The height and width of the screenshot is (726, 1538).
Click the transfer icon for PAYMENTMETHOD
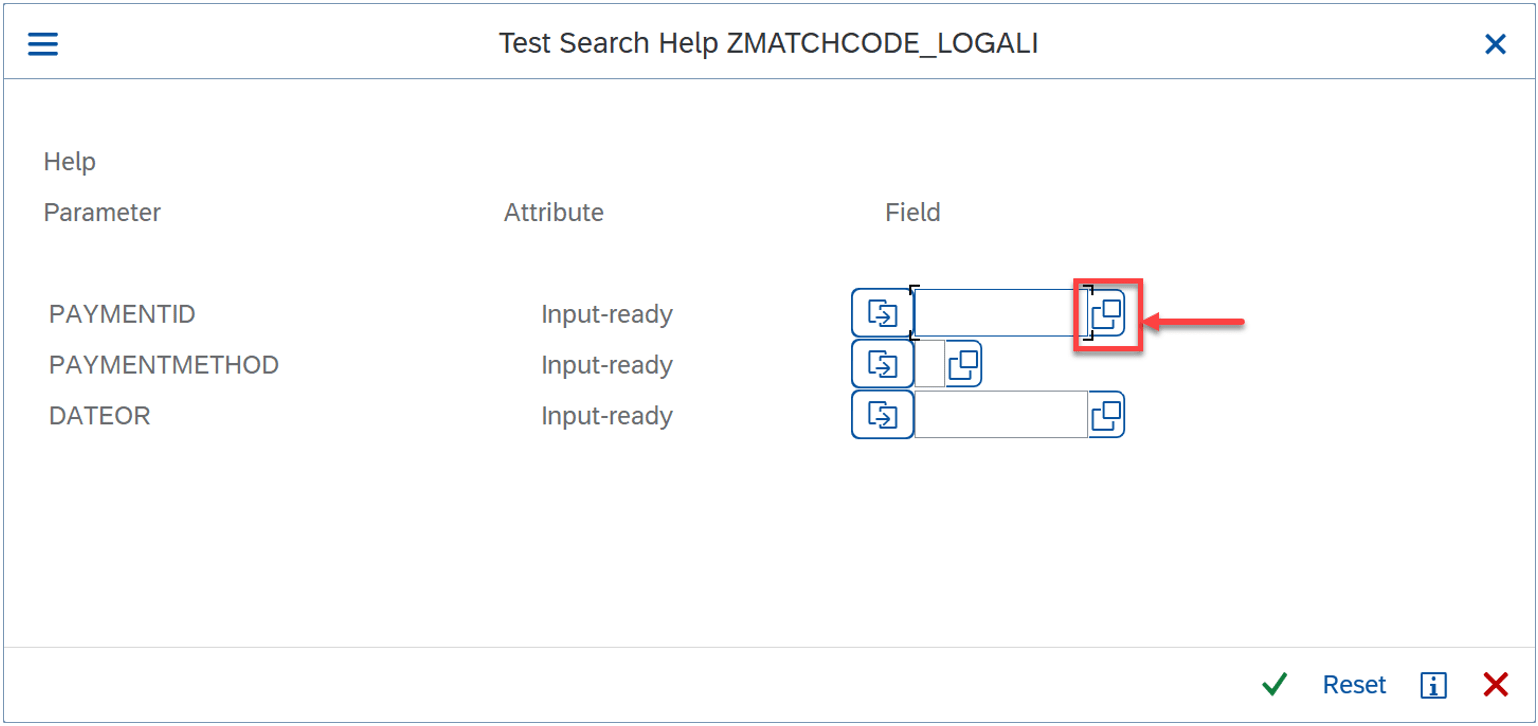(881, 363)
